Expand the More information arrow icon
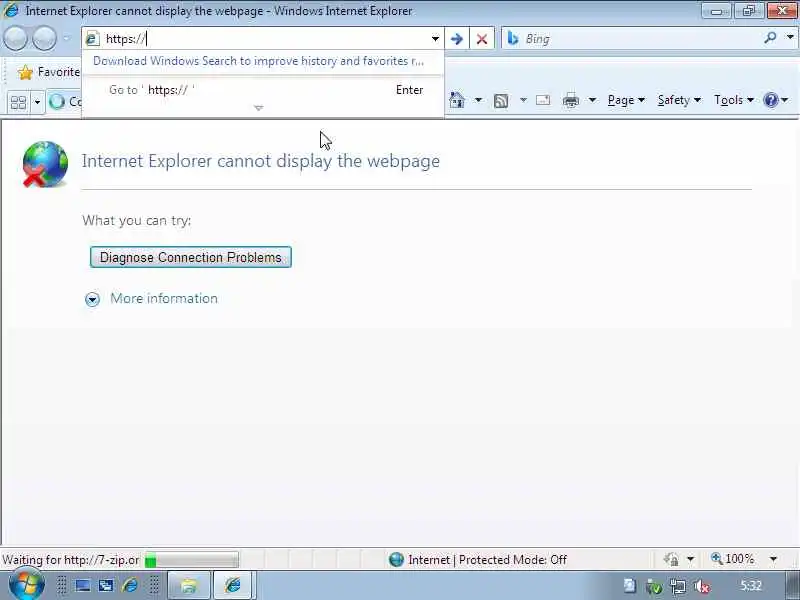 [92, 299]
